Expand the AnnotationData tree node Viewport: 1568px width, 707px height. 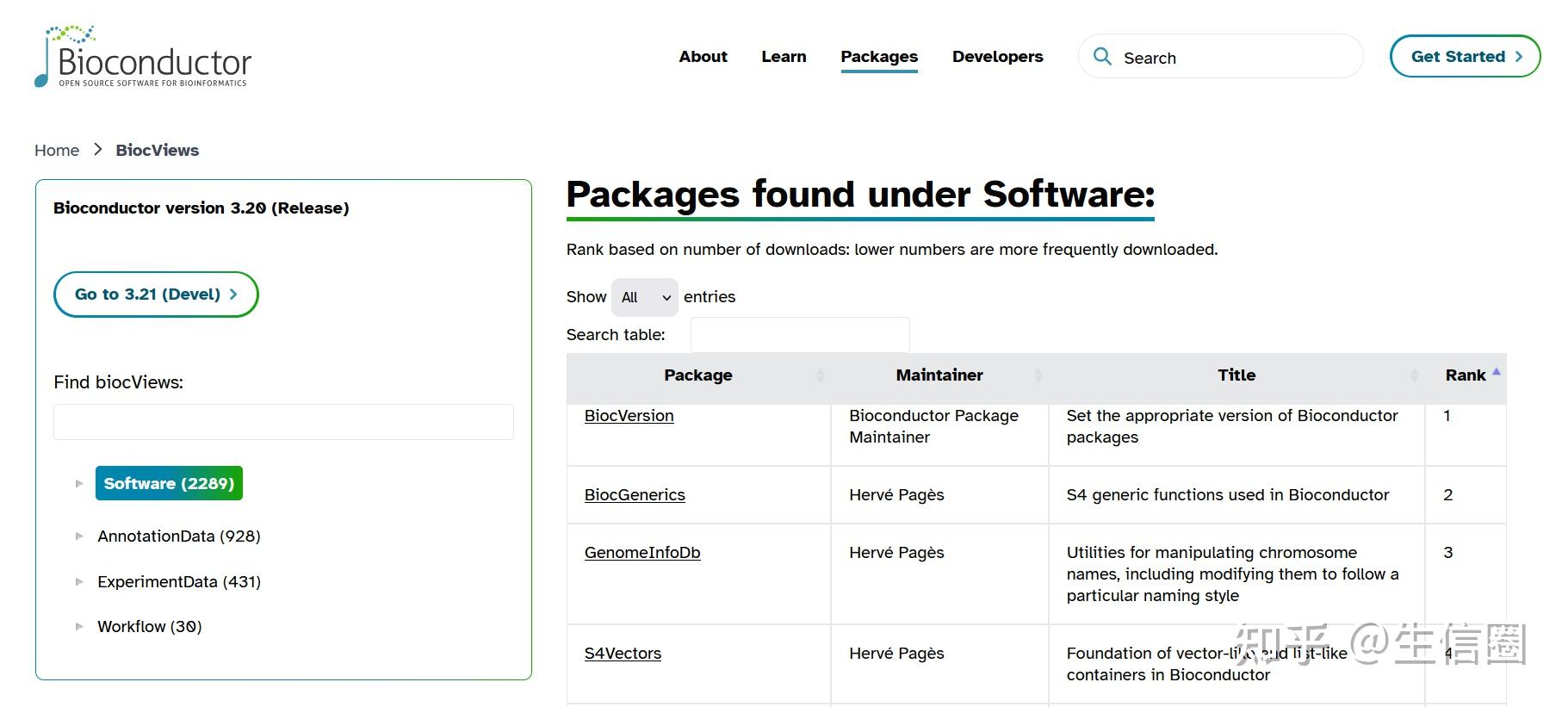79,536
